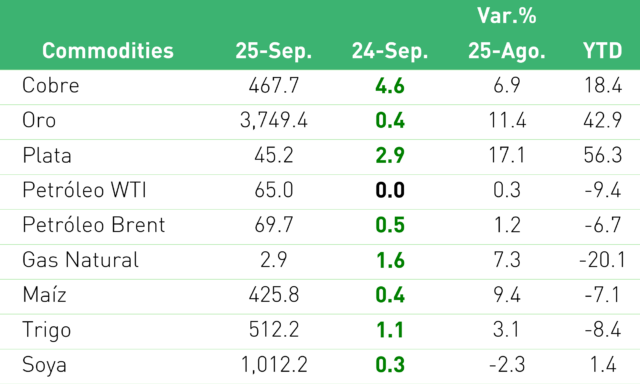The width and height of the screenshot is (640, 384).
Task: Click the Petróleo WTI row label
Action: (x=84, y=190)
